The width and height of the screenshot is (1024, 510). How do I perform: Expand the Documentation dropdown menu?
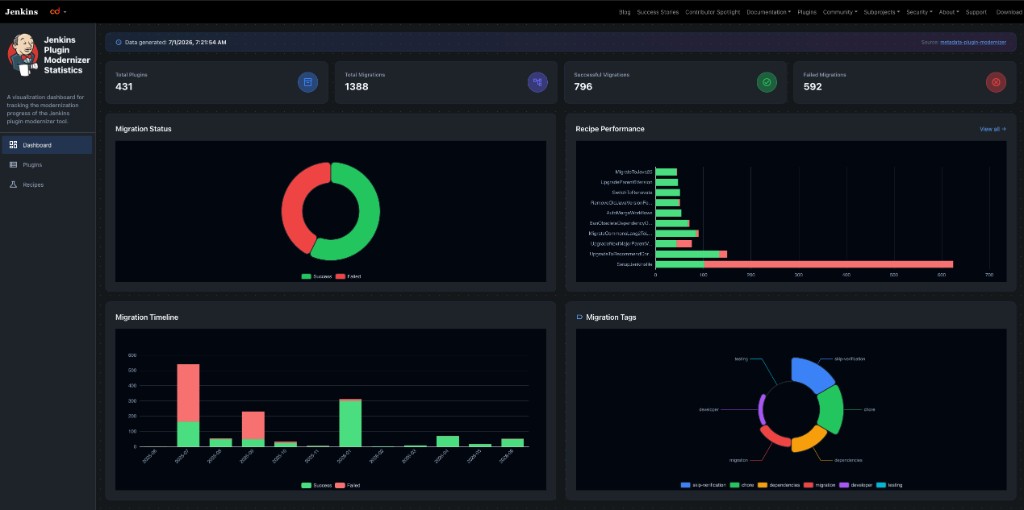pyautogui.click(x=769, y=12)
